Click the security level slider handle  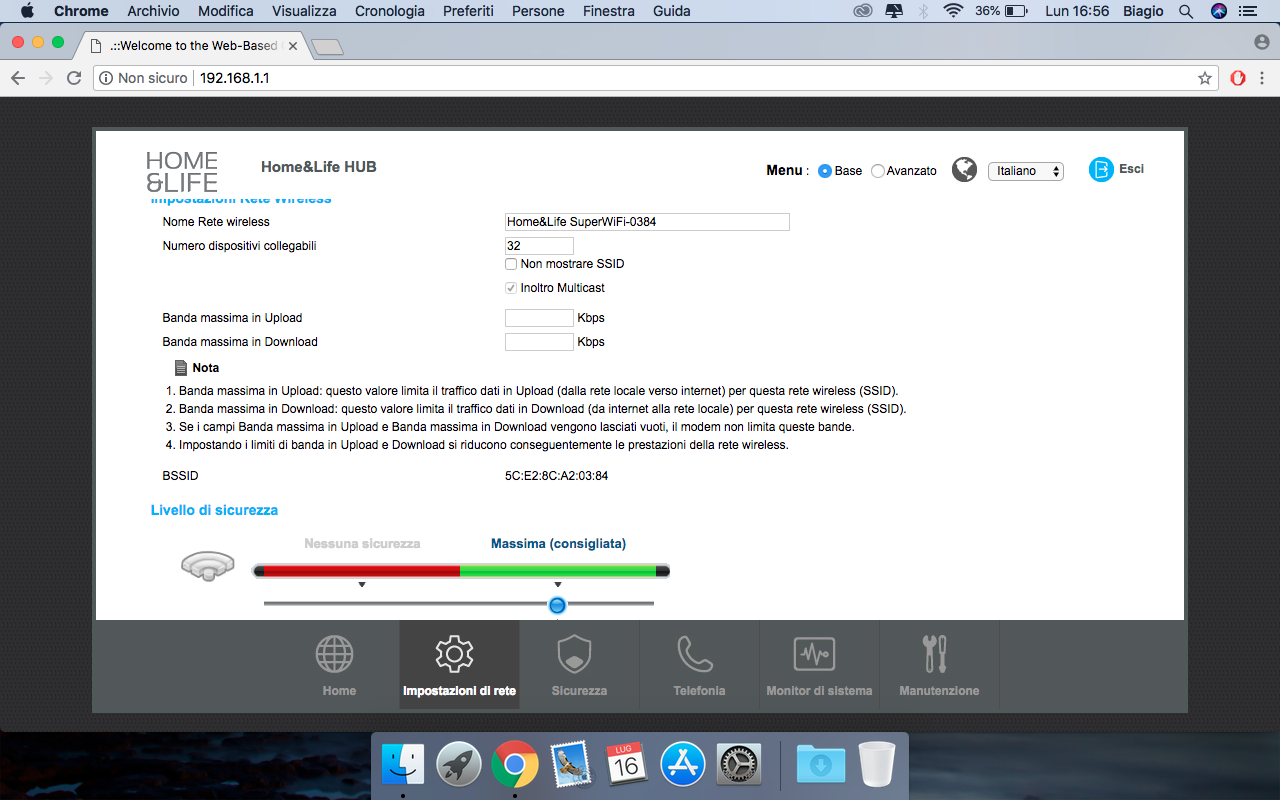click(558, 604)
